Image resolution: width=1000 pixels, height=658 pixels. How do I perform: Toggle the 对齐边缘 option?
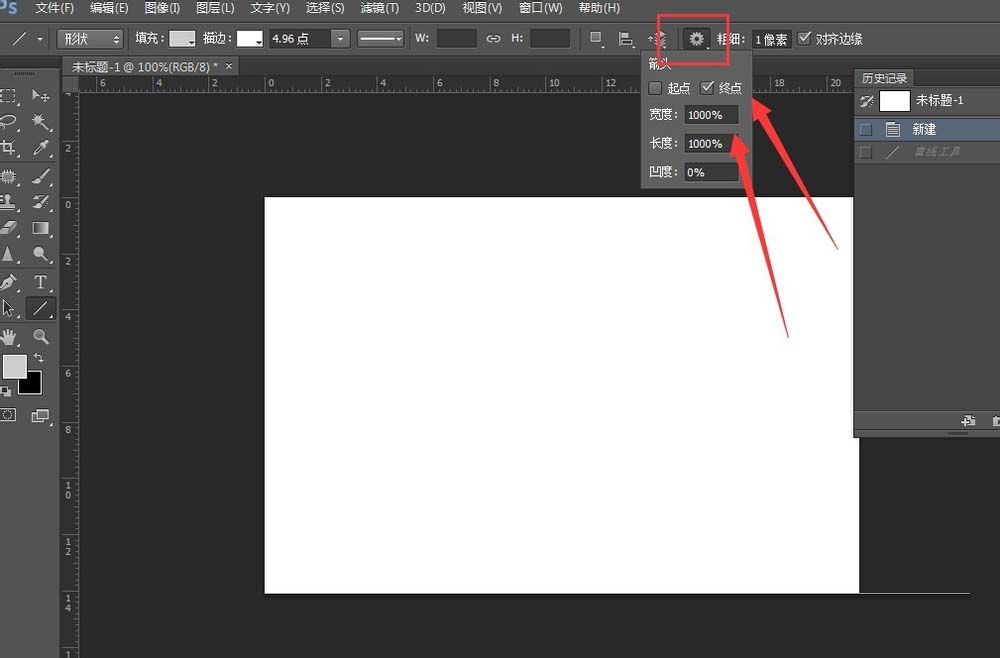click(803, 38)
